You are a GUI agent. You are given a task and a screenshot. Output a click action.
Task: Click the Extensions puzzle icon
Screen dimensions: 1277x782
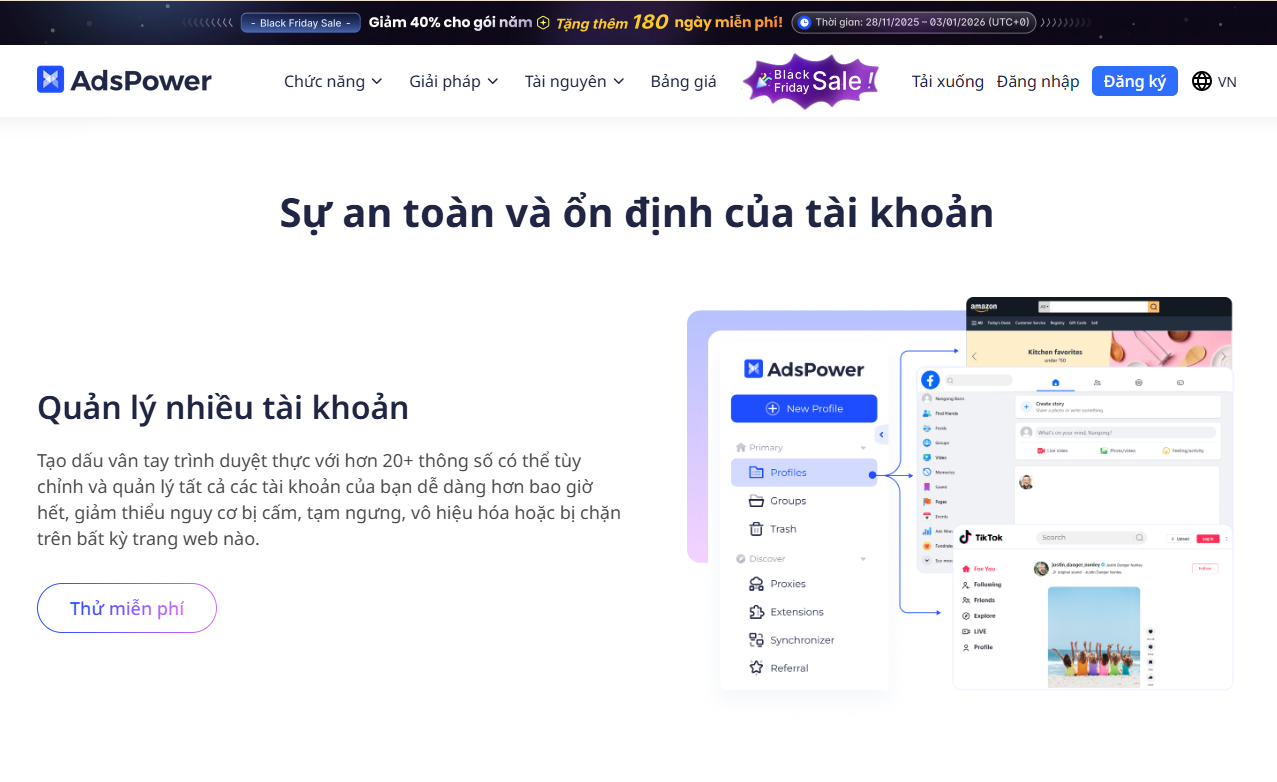[x=756, y=611]
